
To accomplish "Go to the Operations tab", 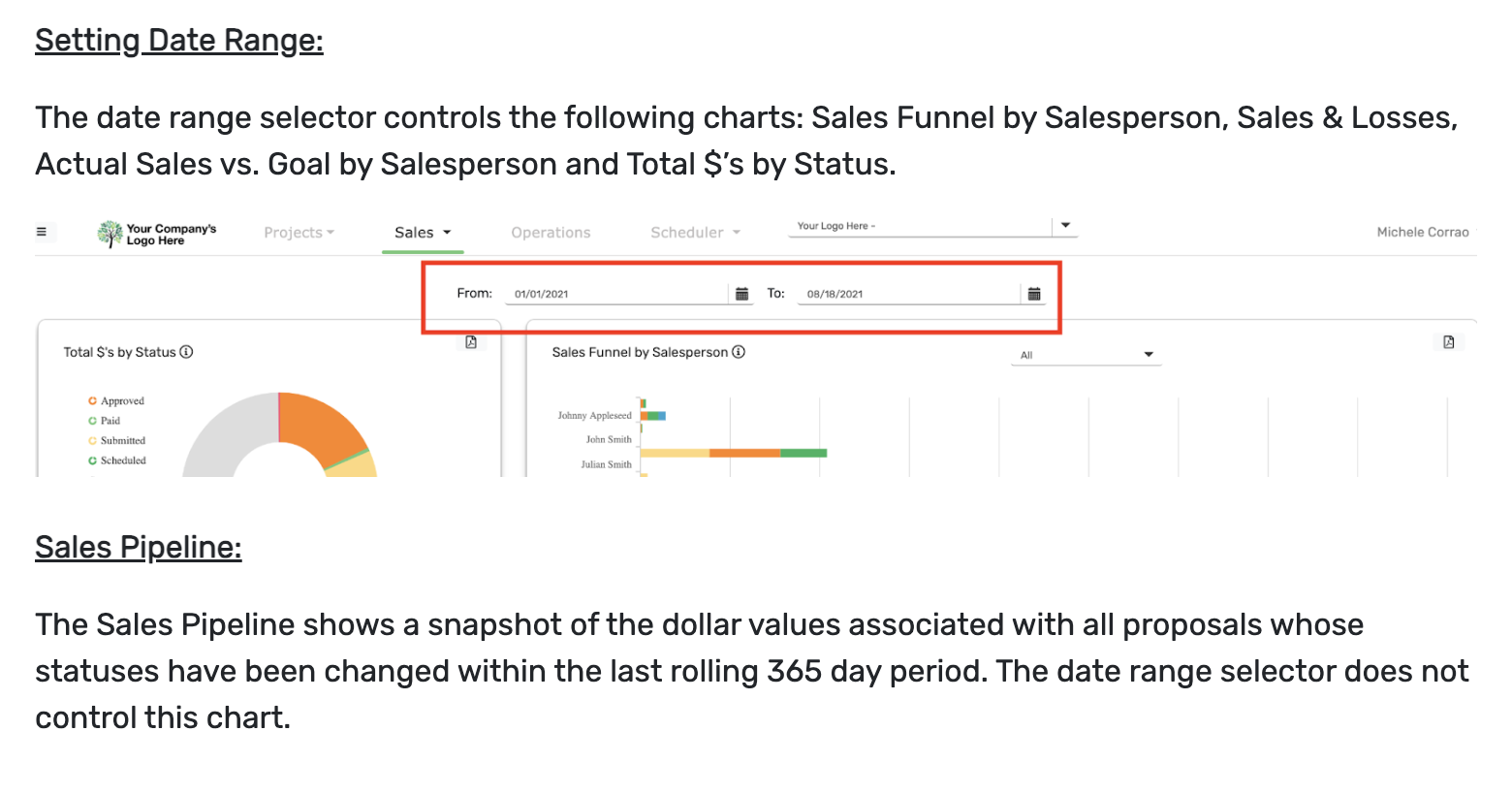I will pos(551,233).
